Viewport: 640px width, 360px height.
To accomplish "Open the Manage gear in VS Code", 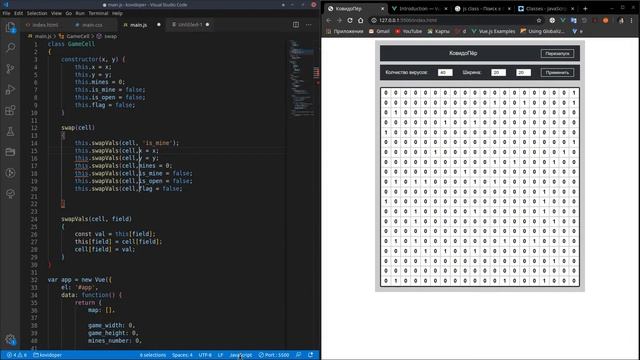I will tap(10, 340).
